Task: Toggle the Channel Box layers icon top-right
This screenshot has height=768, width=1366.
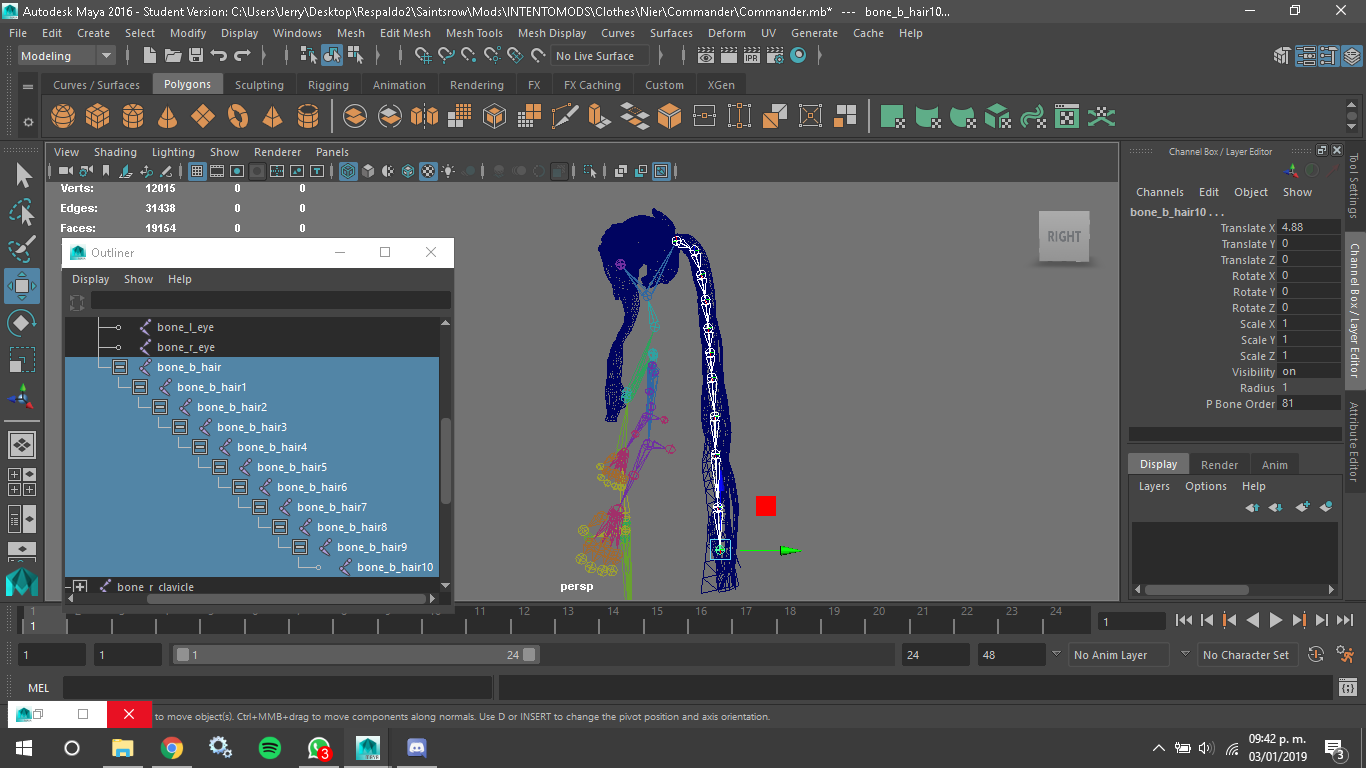Action: [1350, 56]
